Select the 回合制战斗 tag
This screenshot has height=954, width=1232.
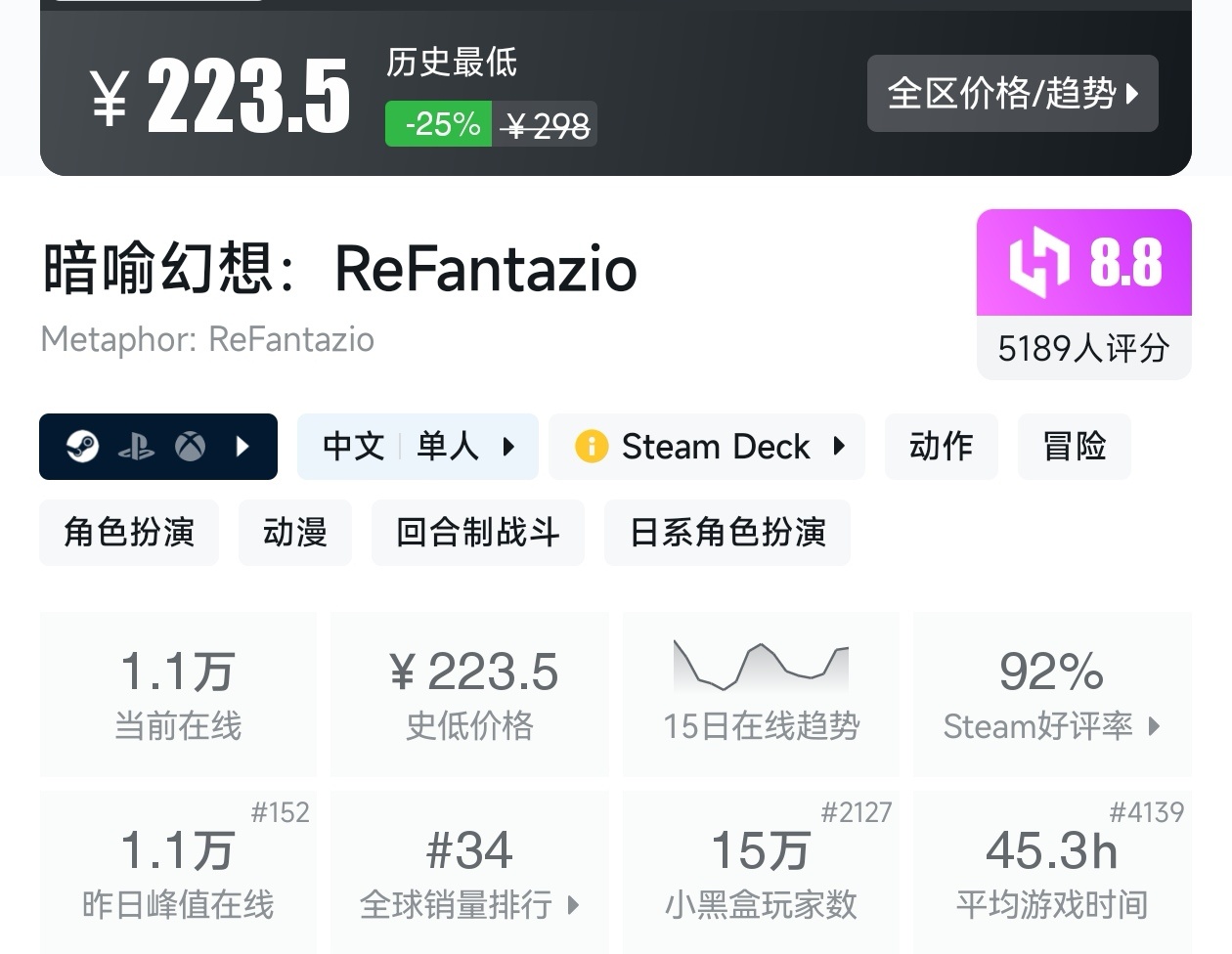(x=477, y=533)
